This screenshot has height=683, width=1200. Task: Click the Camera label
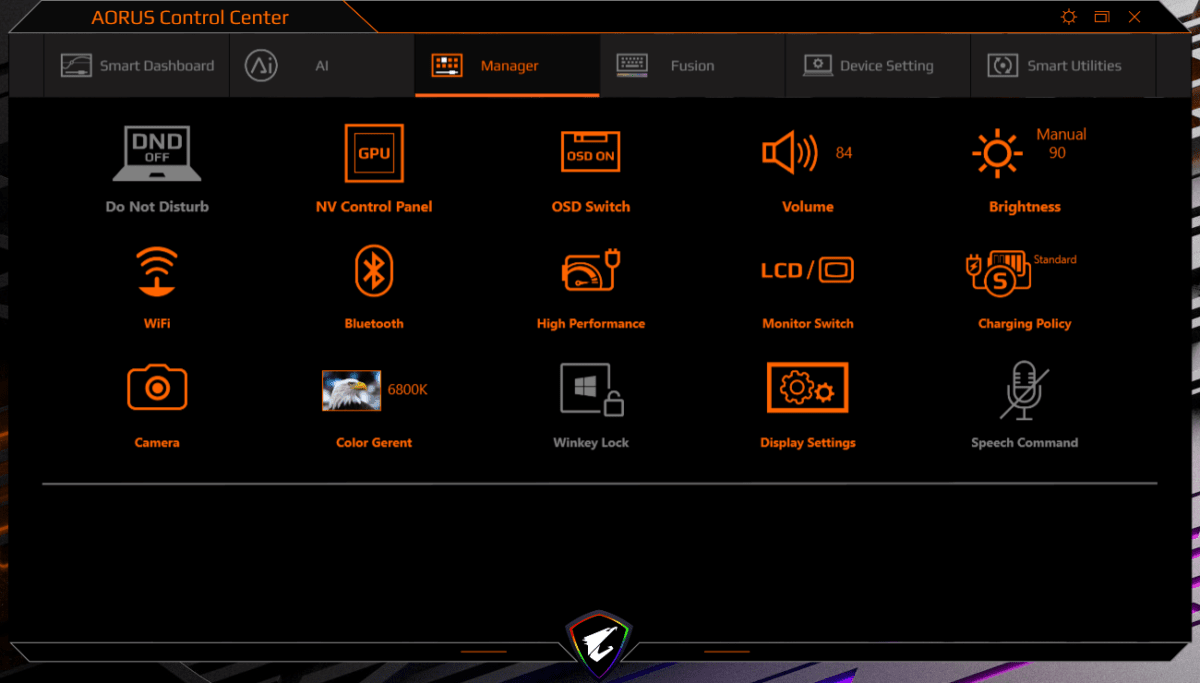coord(157,442)
